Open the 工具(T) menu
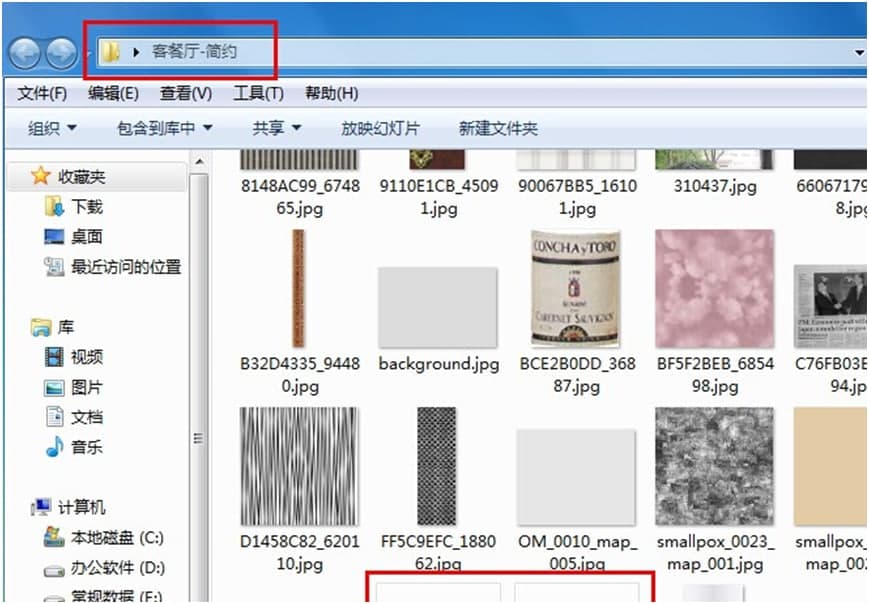869x604 pixels. pos(258,93)
